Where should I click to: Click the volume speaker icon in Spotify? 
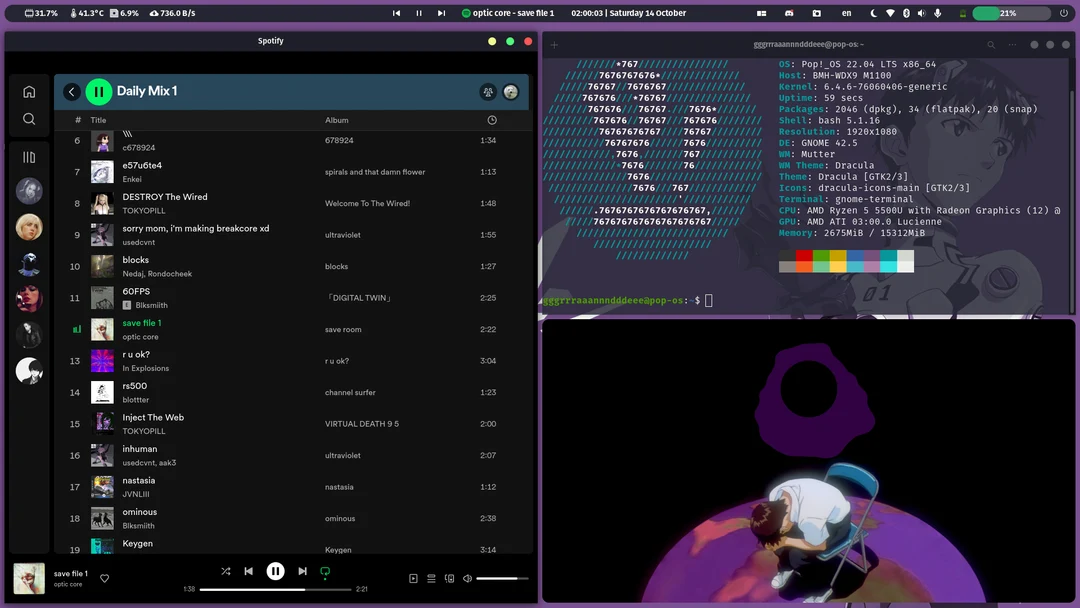click(467, 578)
